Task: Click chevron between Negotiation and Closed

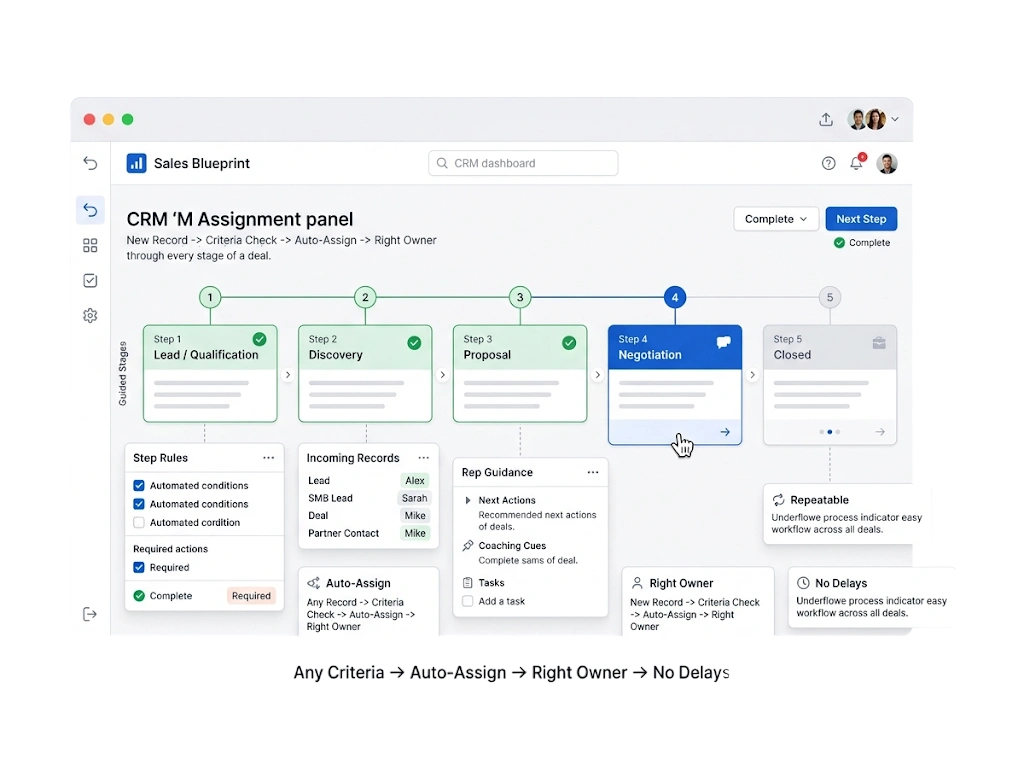Action: tap(752, 375)
